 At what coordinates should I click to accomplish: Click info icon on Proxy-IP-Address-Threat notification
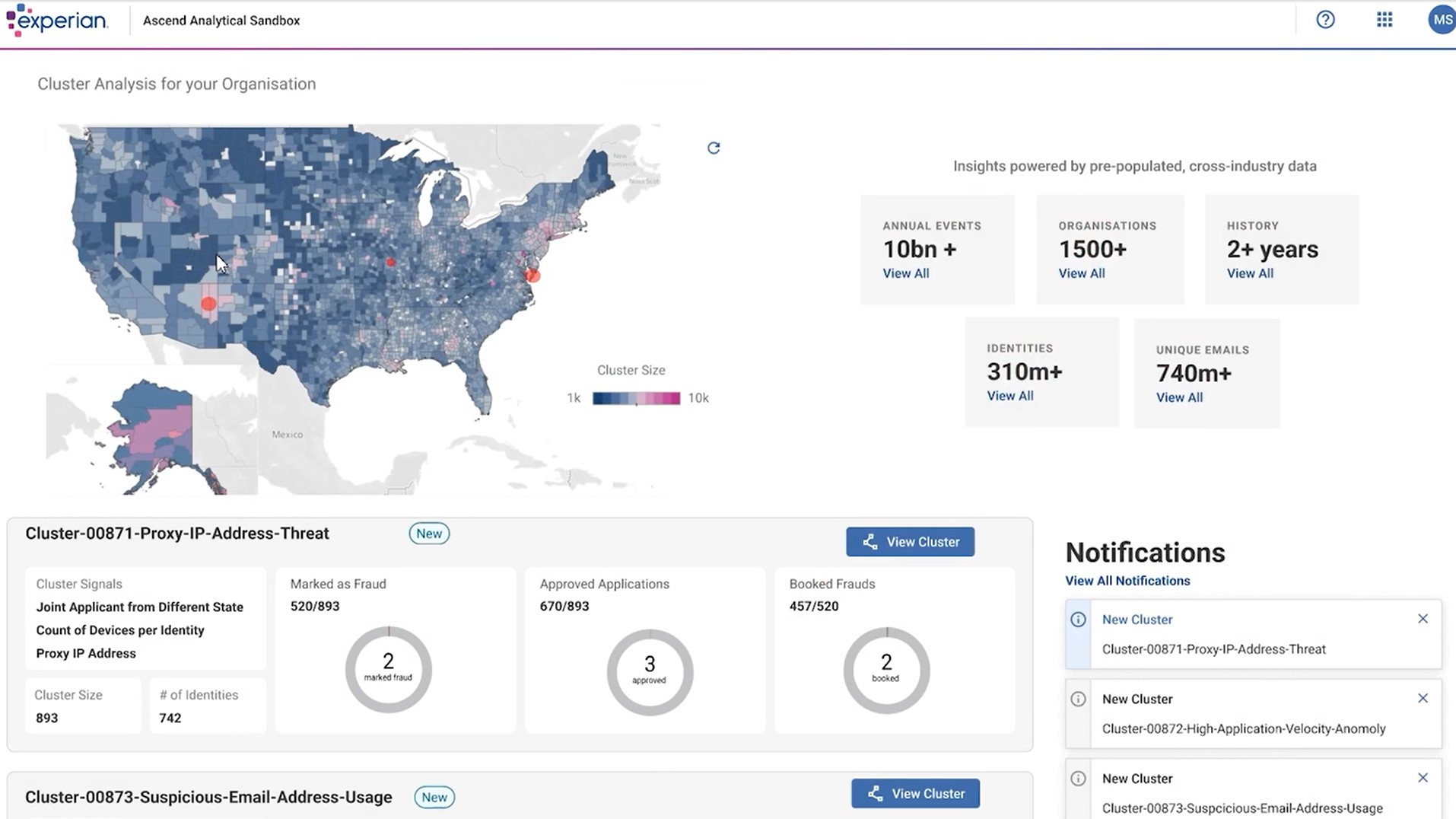[1078, 620]
